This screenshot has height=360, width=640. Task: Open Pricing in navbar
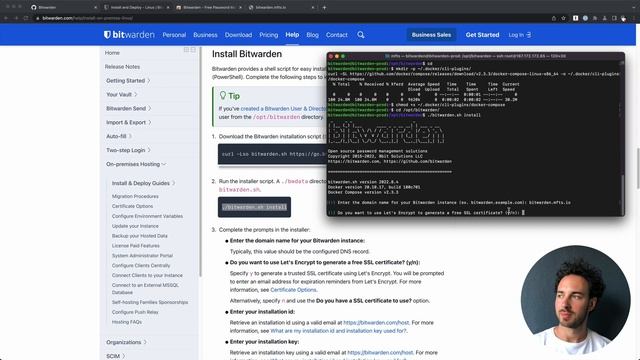click(269, 35)
